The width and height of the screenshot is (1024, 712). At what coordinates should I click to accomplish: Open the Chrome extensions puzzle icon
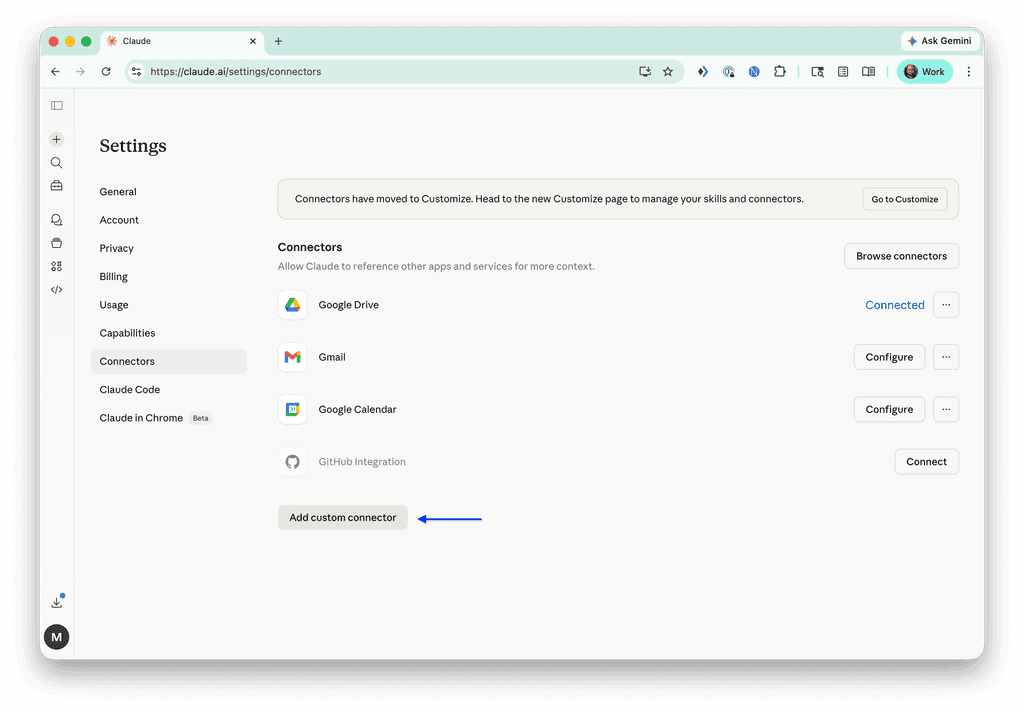(780, 72)
